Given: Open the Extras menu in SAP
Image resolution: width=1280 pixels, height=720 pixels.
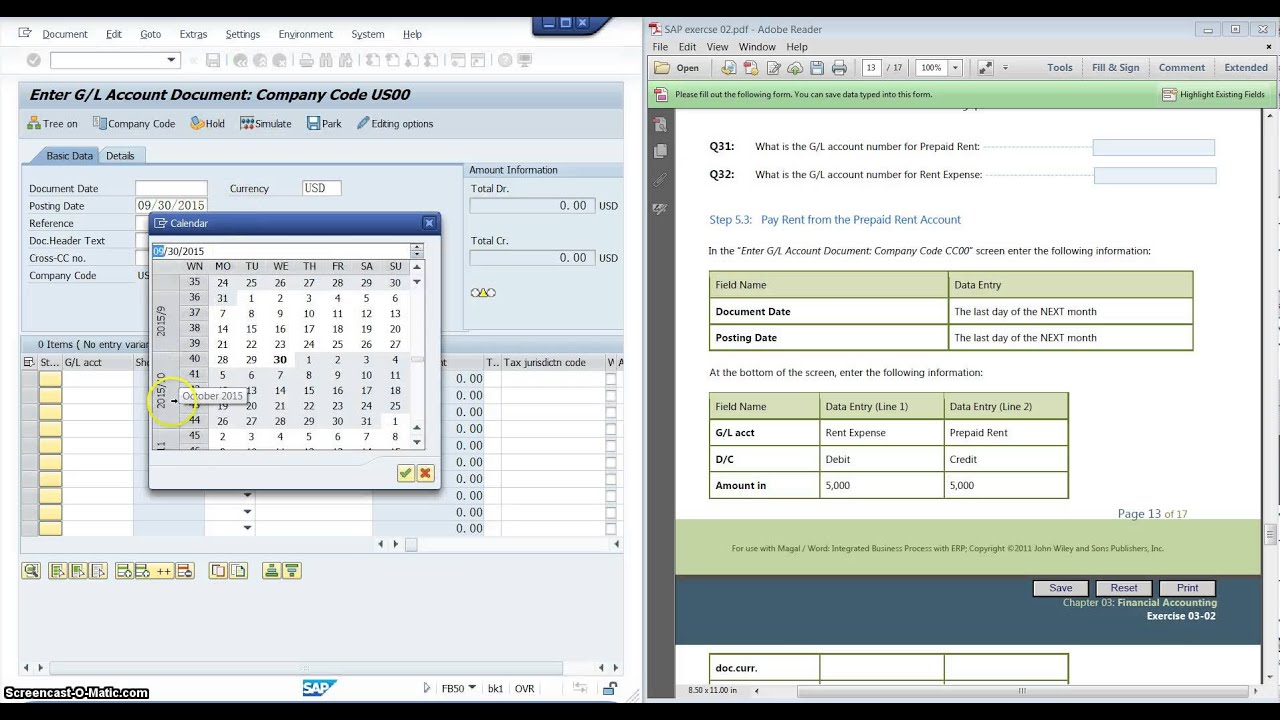Looking at the screenshot, I should click(x=193, y=34).
